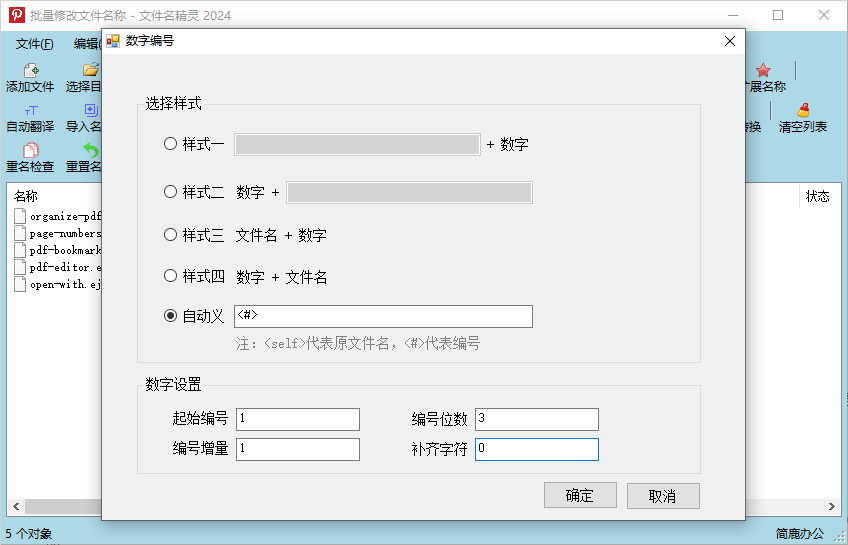Viewport: 848px width, 545px height.
Task: Click the horizontal scrollbar left arrow
Action: (x=16, y=507)
